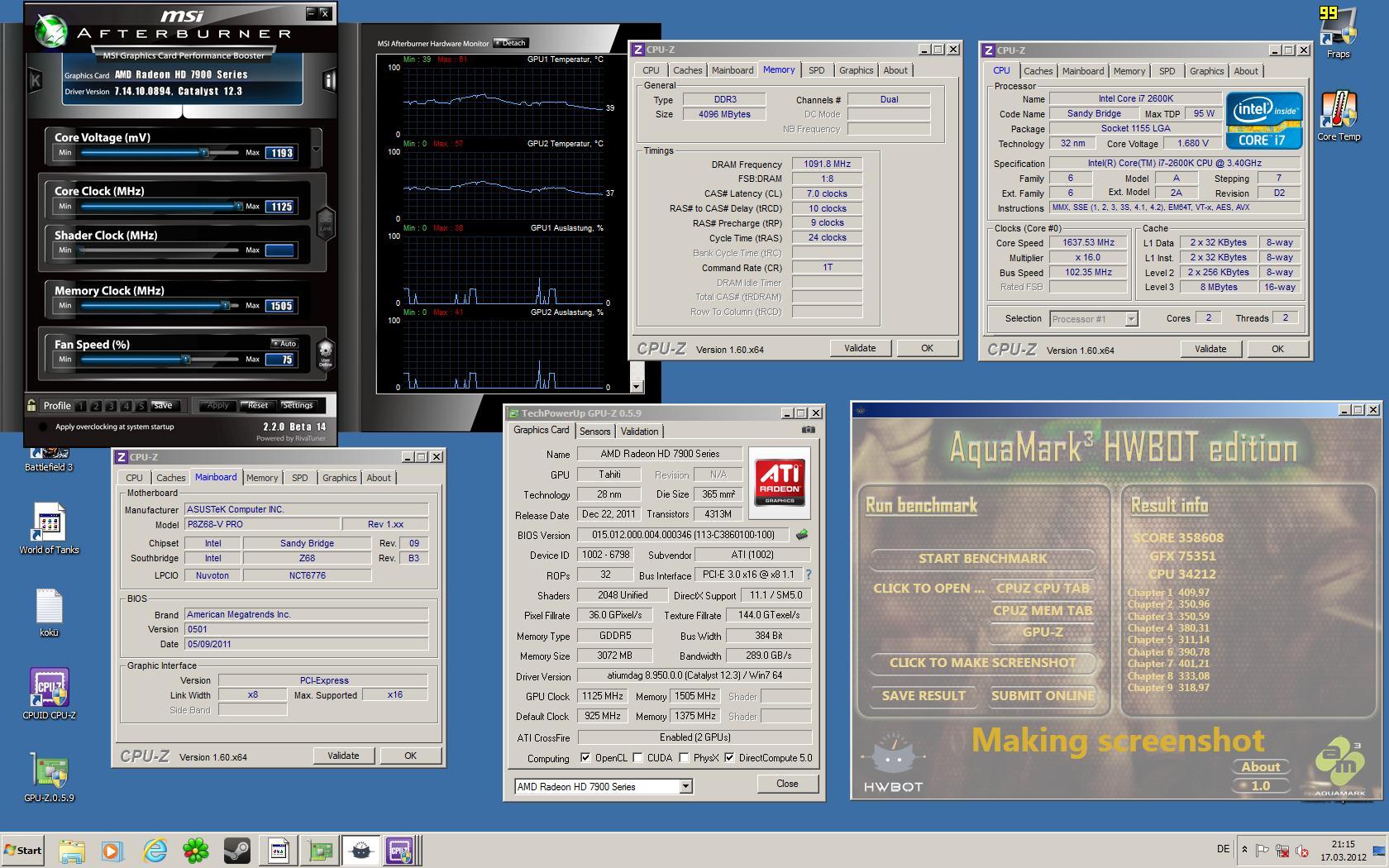Screen dimensions: 1389x868
Task: Select profile slot 1 in Afterburner
Action: [80, 406]
